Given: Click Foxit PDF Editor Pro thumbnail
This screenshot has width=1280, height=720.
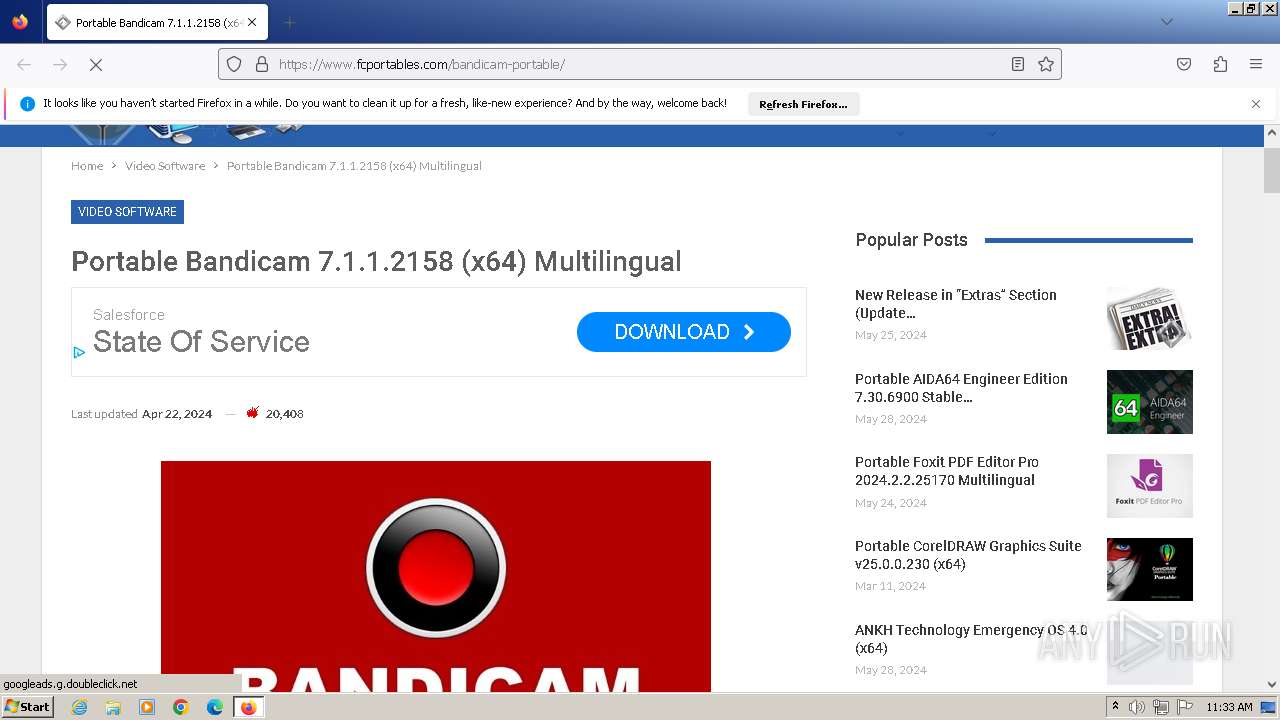Looking at the screenshot, I should click(1150, 486).
